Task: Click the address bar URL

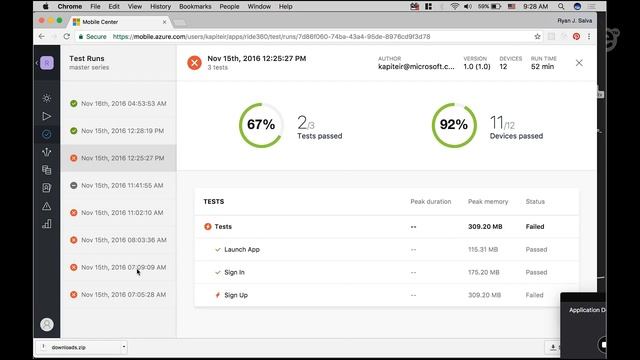Action: coord(271,36)
